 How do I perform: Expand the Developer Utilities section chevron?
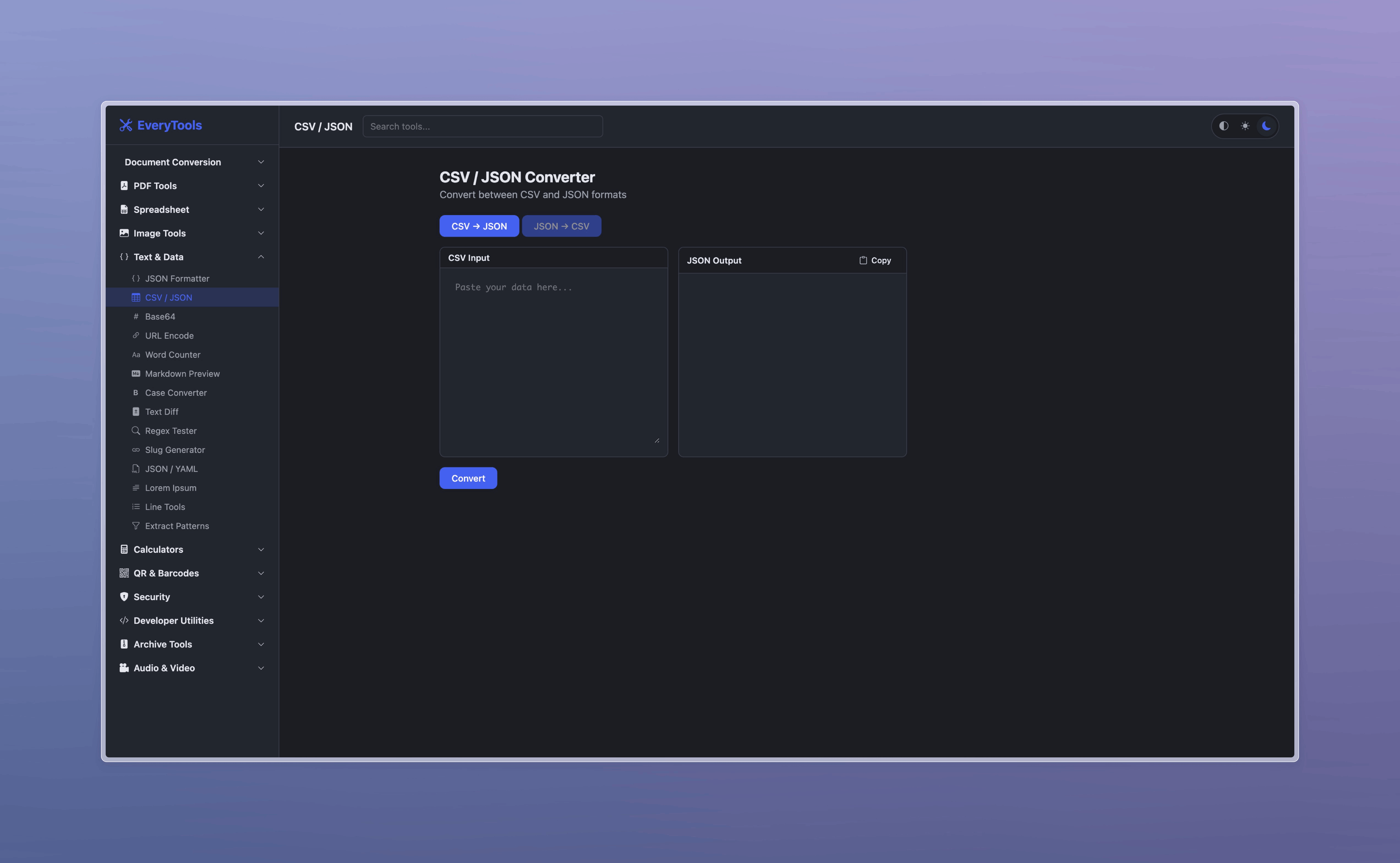pyautogui.click(x=261, y=620)
